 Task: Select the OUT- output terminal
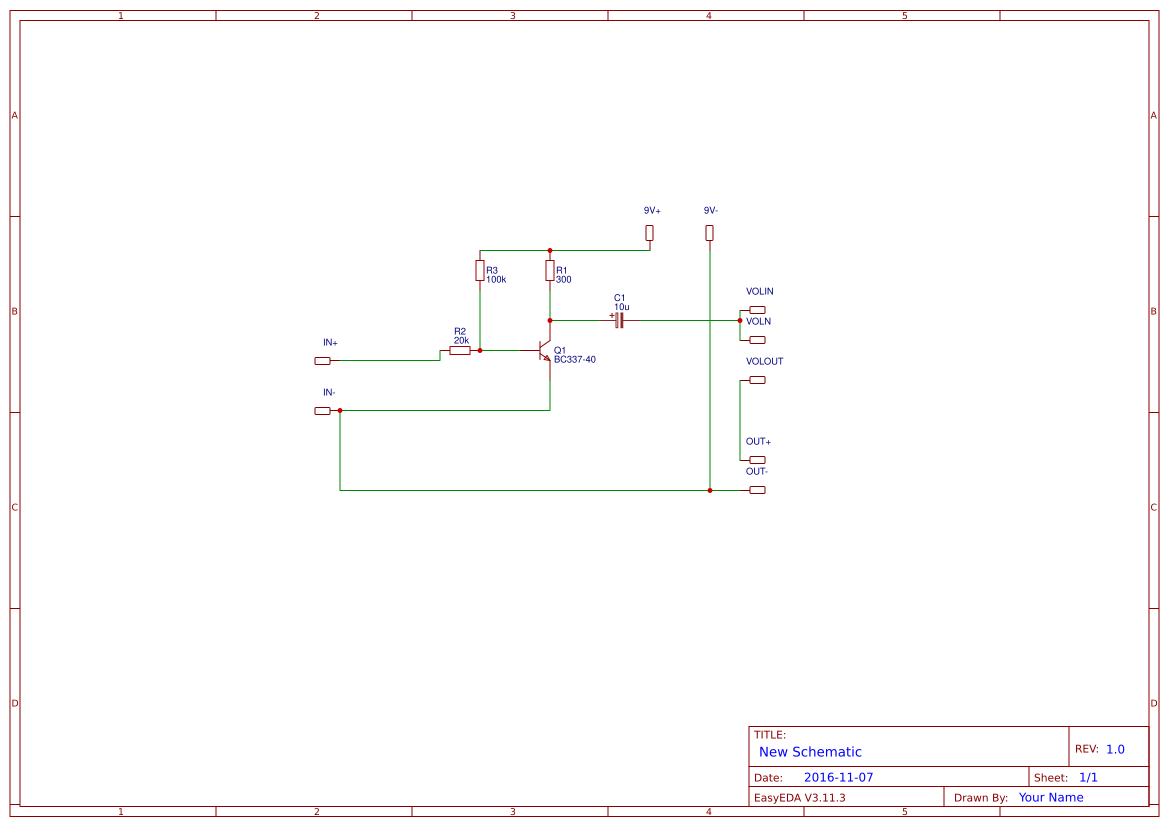(x=756, y=489)
